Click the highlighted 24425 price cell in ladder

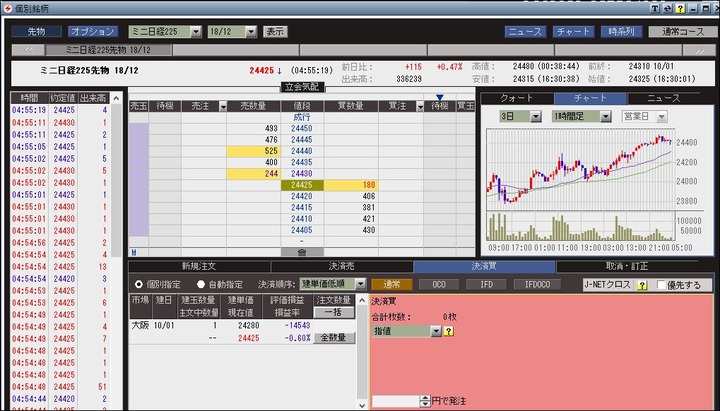(302, 185)
